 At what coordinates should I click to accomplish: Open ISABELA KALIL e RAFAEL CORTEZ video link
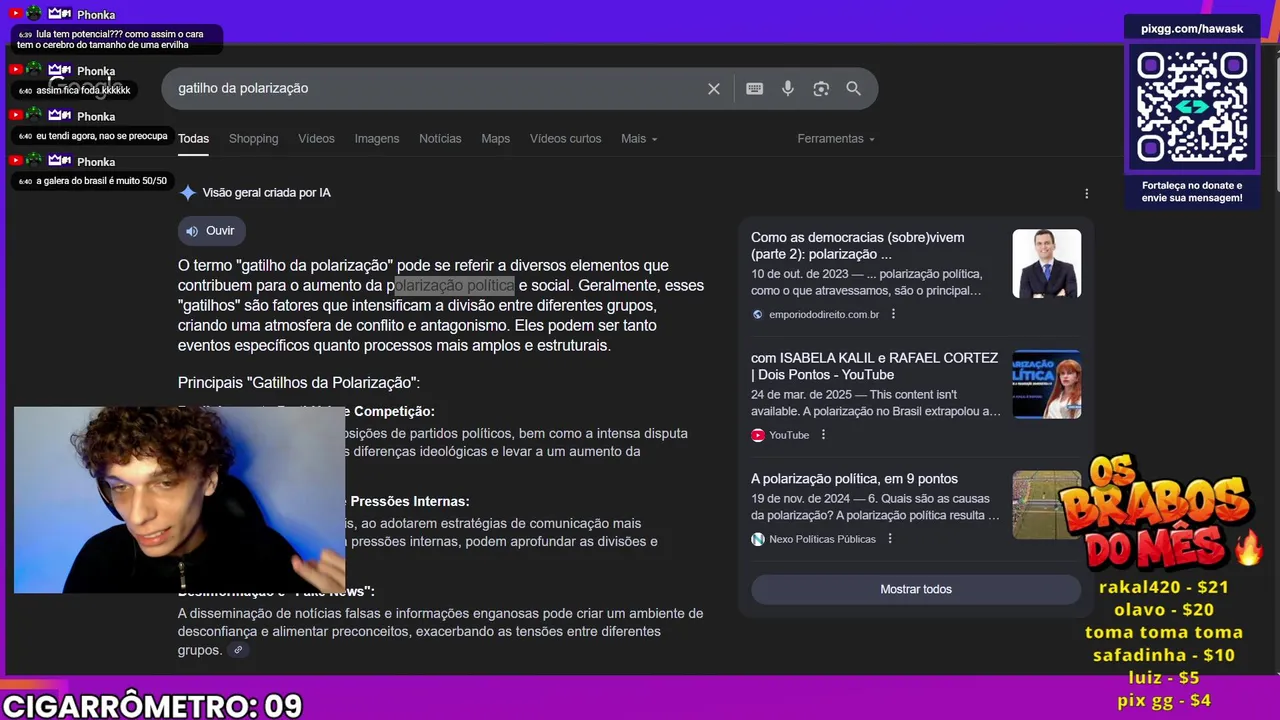[x=874, y=366]
